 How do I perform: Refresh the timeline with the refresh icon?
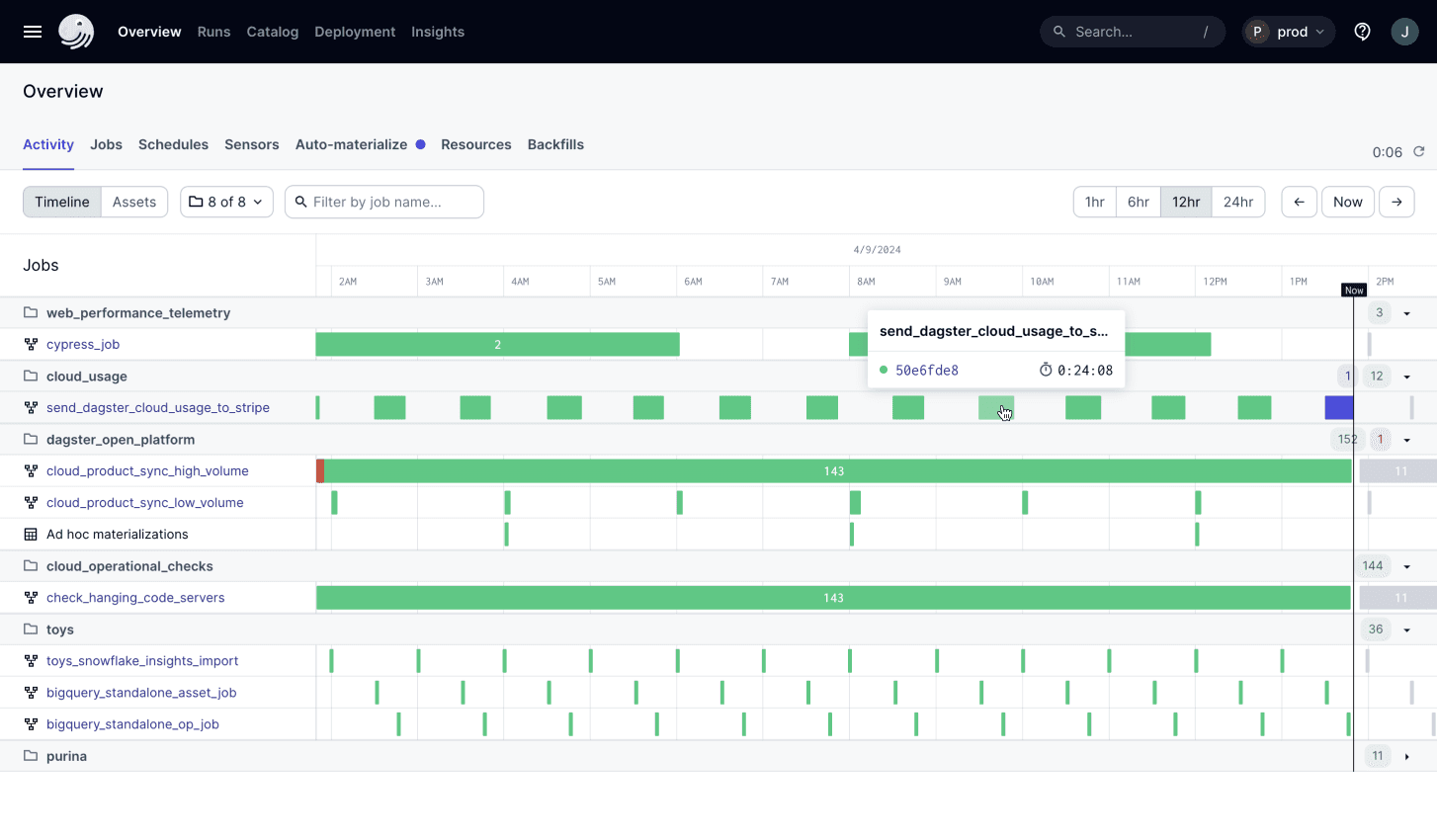pyautogui.click(x=1419, y=151)
